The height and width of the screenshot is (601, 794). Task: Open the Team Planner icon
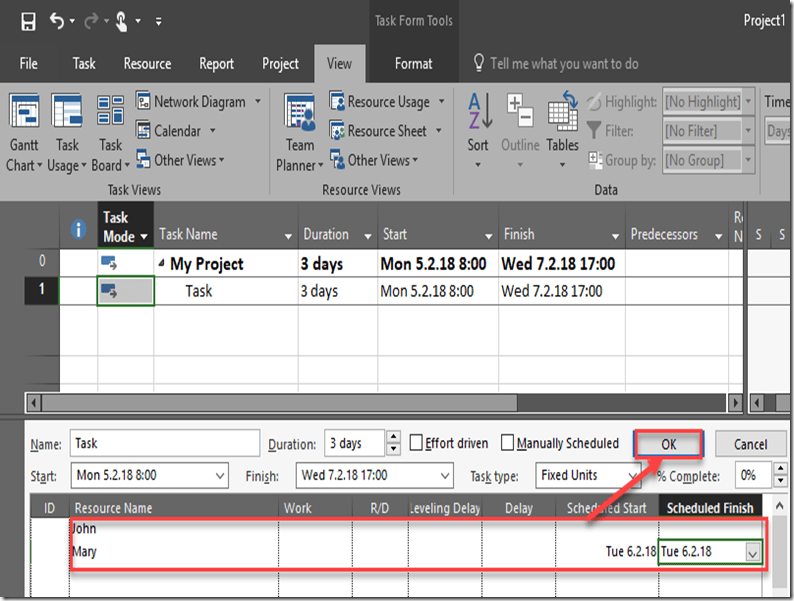[299, 111]
